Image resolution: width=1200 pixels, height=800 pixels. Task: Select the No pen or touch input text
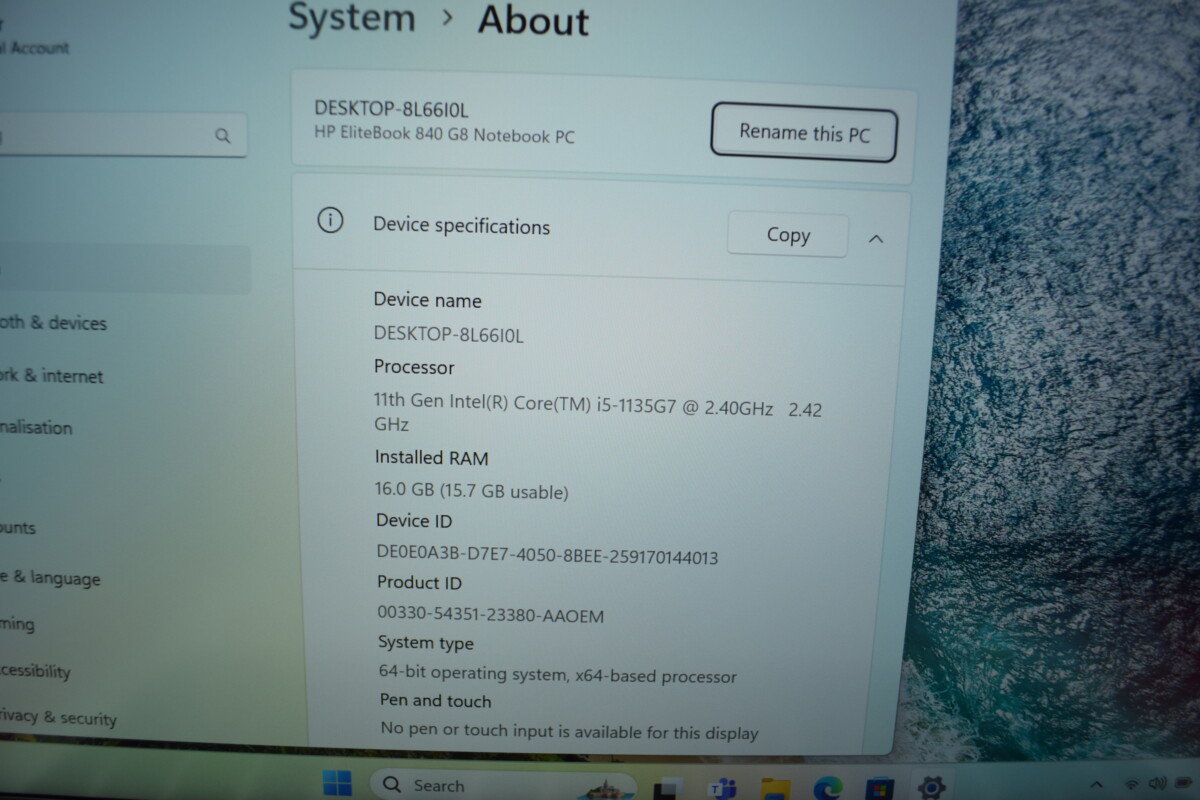coord(570,731)
